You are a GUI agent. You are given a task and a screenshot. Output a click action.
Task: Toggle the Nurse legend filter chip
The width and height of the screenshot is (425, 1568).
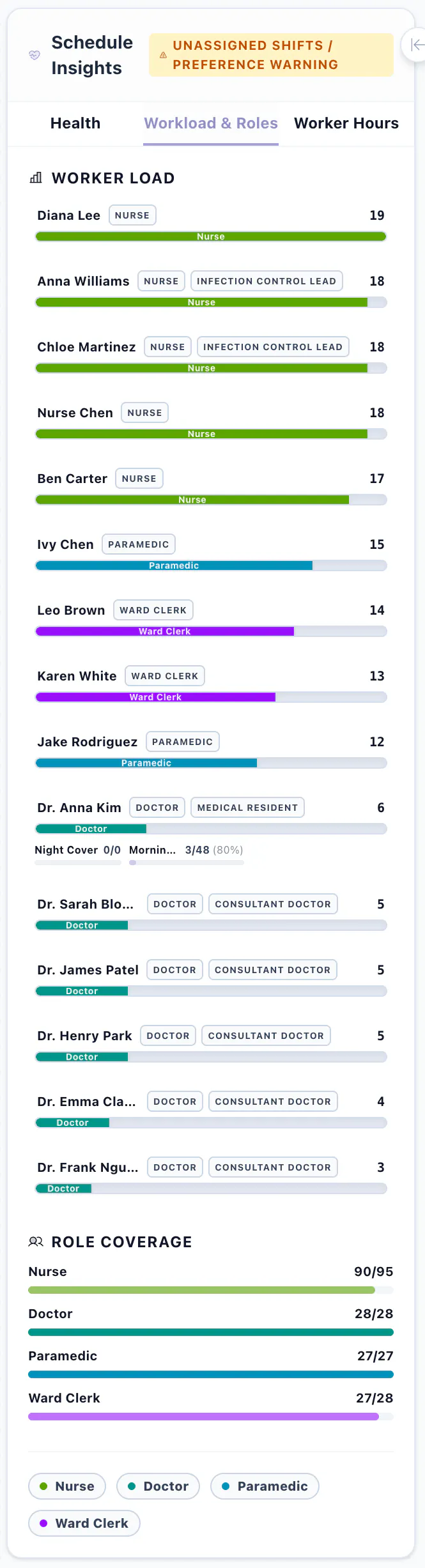[67, 1486]
